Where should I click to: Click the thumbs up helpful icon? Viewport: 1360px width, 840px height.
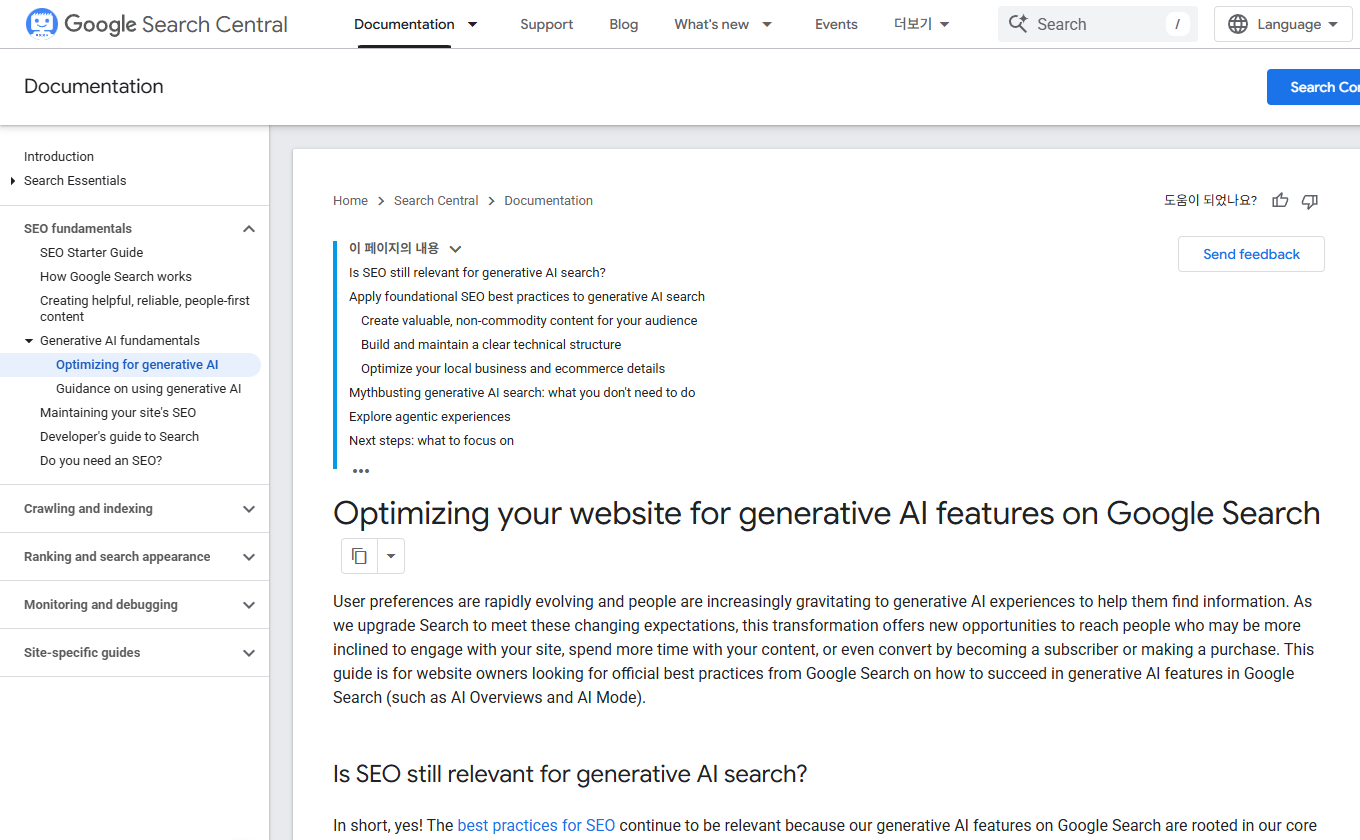point(1280,201)
